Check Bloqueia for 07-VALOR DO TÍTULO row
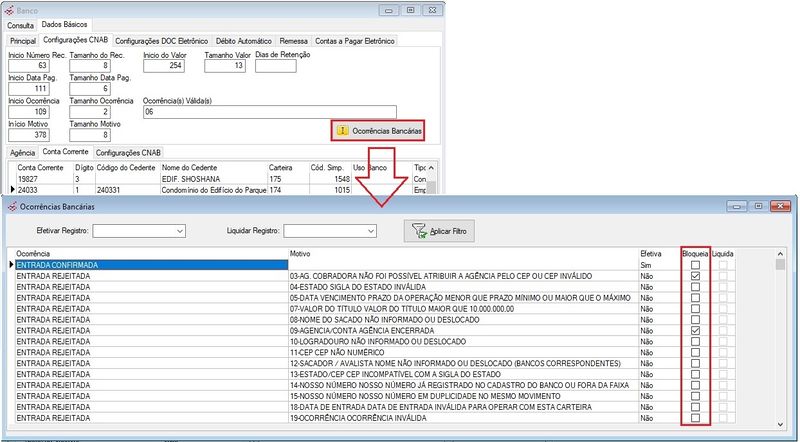The image size is (800, 442). (x=695, y=309)
